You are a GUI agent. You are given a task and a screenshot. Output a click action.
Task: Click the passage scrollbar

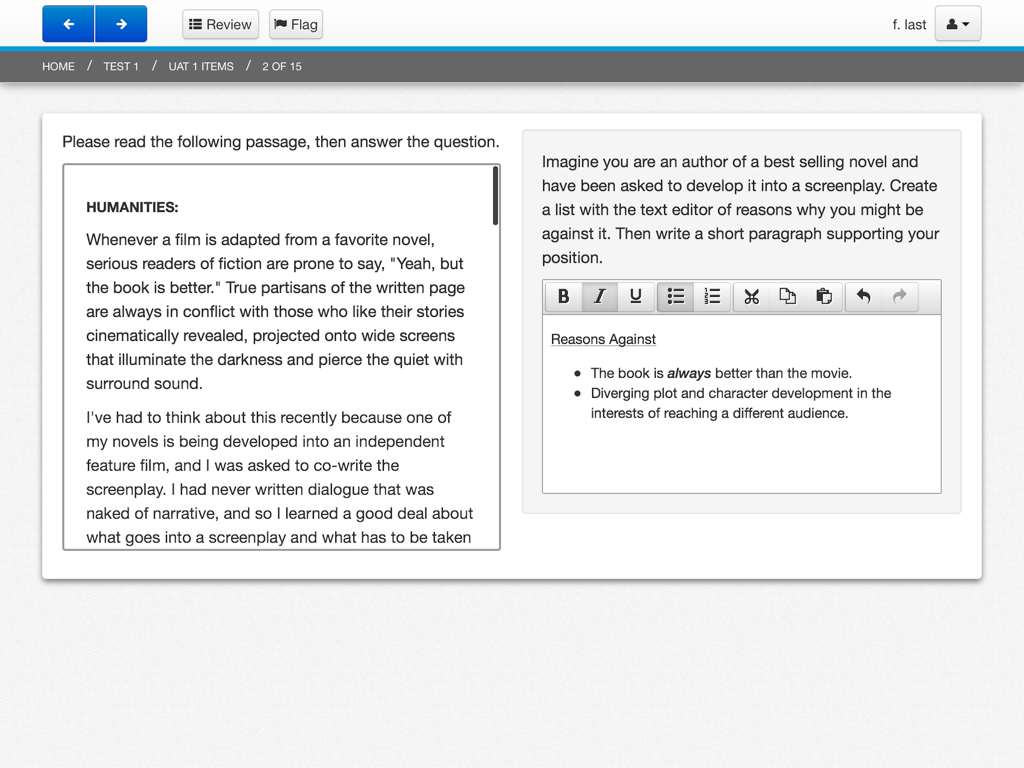tap(495, 195)
